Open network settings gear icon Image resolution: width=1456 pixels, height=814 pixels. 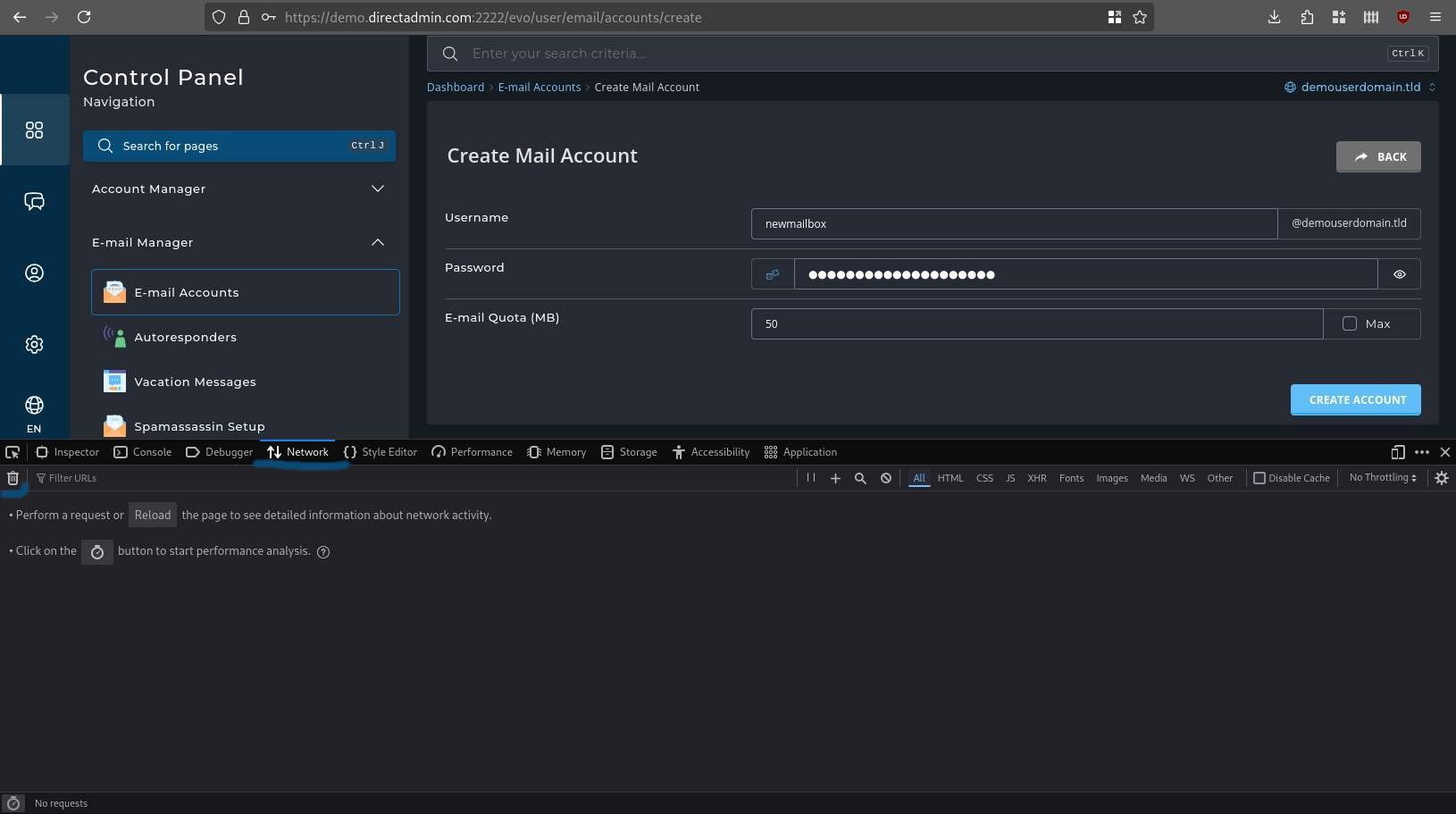tap(1441, 478)
